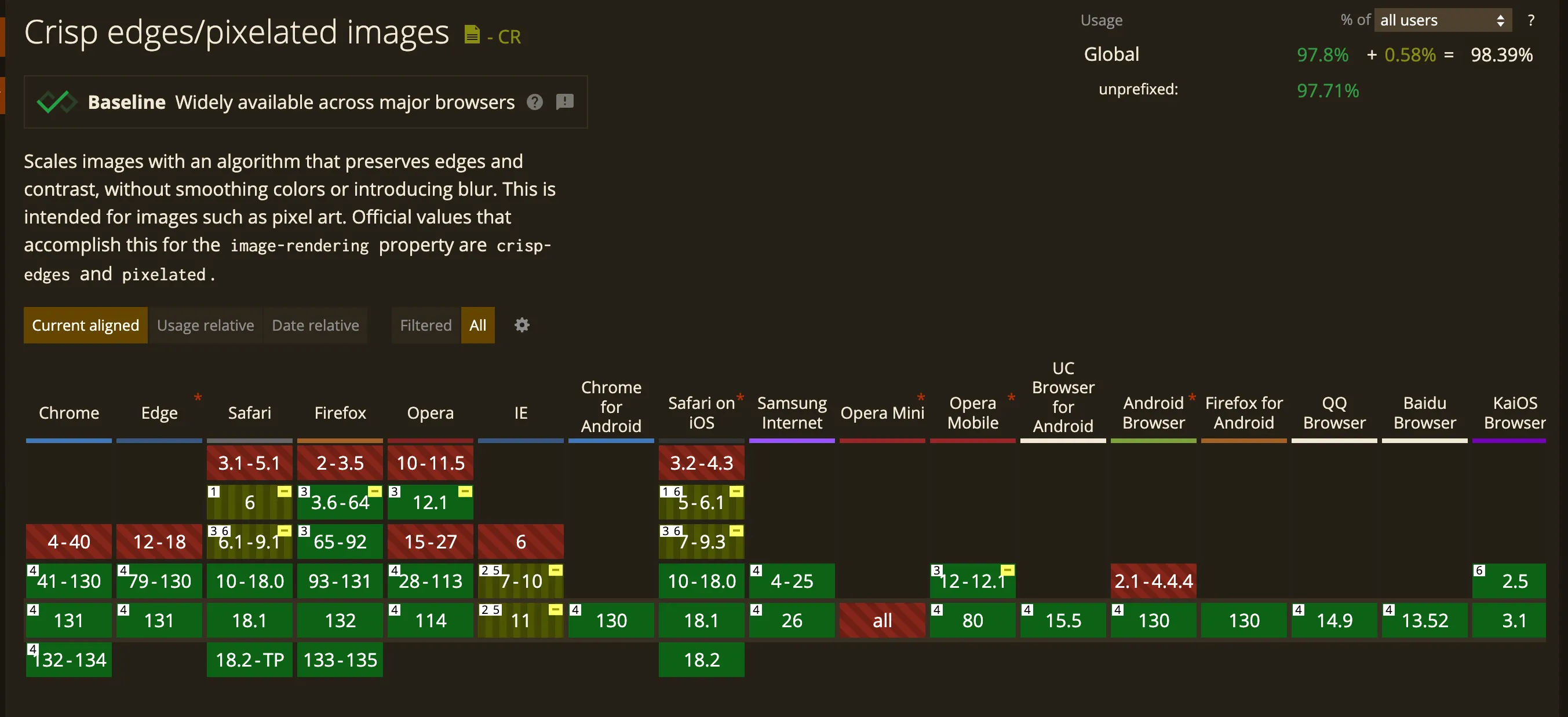Click the Chrome 132-134 support cell
Viewport: 1568px width, 717px height.
click(69, 660)
